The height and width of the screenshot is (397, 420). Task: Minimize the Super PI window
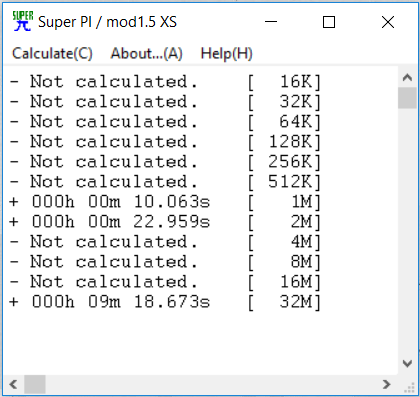point(271,22)
